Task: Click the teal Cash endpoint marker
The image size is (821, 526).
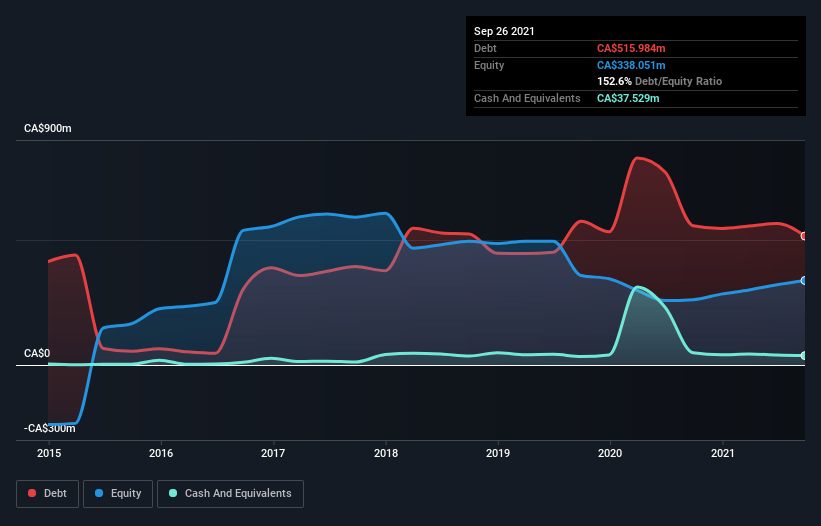Action: click(x=804, y=355)
